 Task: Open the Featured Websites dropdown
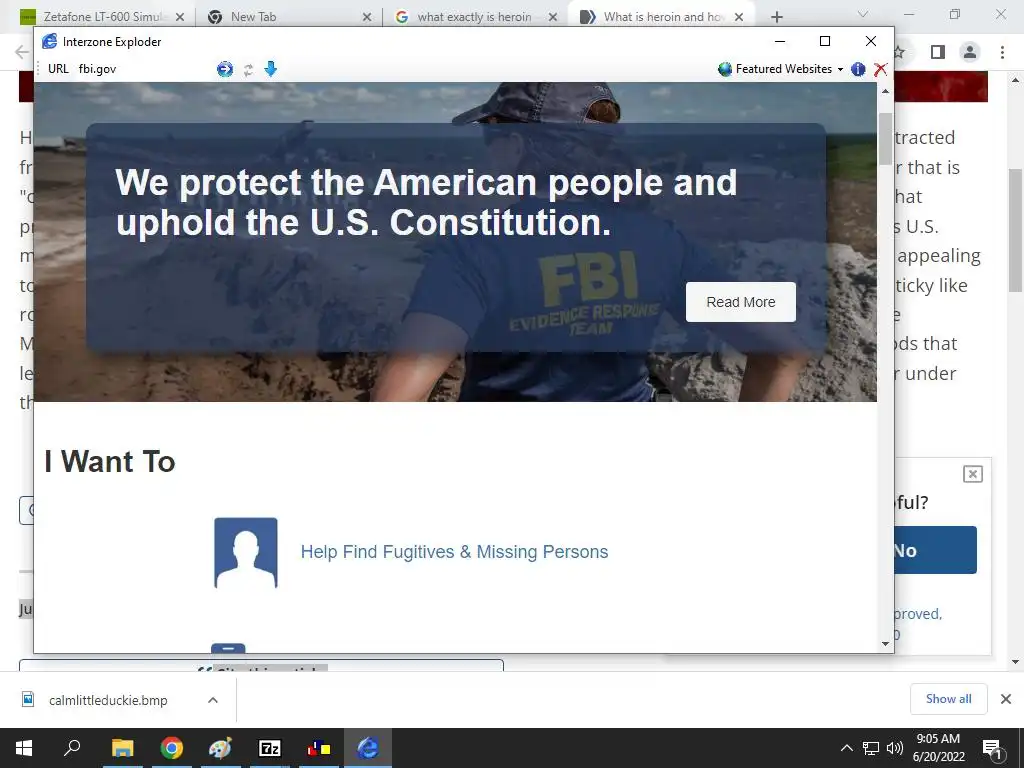(x=789, y=69)
